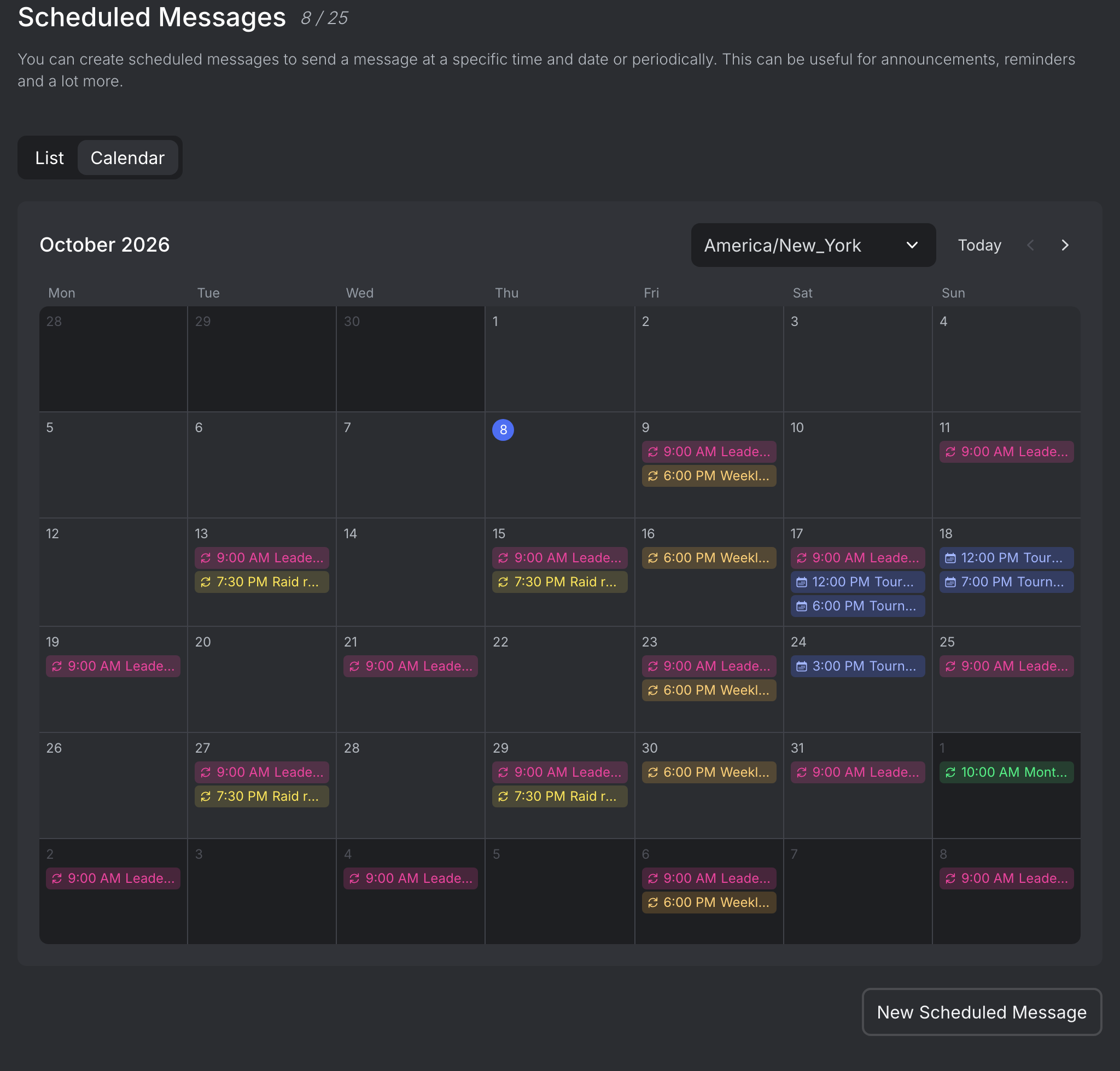Click calendar icon of 6:00 PM Tourn on the 17th
This screenshot has height=1071, width=1120.
point(802,606)
